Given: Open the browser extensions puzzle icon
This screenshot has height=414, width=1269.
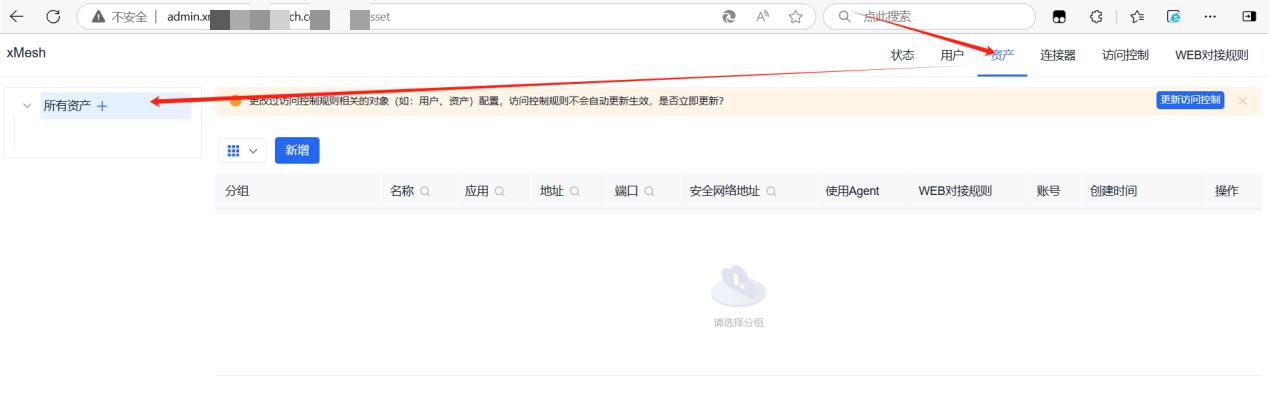Looking at the screenshot, I should point(1096,17).
